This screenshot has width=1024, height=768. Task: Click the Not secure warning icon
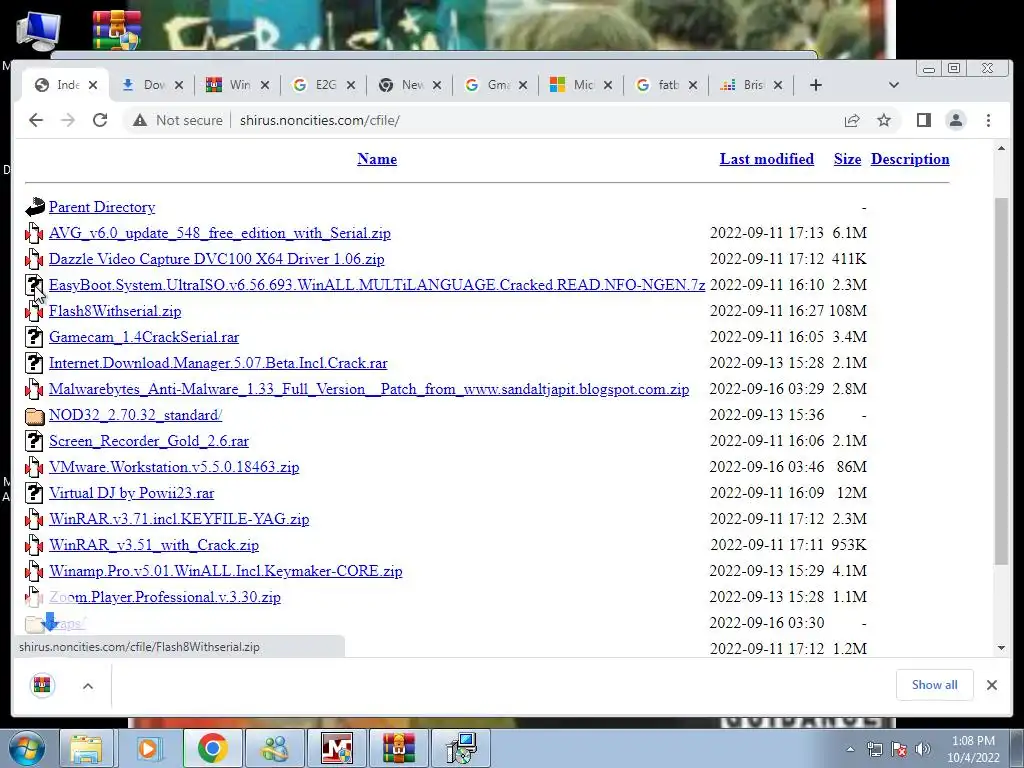(140, 120)
